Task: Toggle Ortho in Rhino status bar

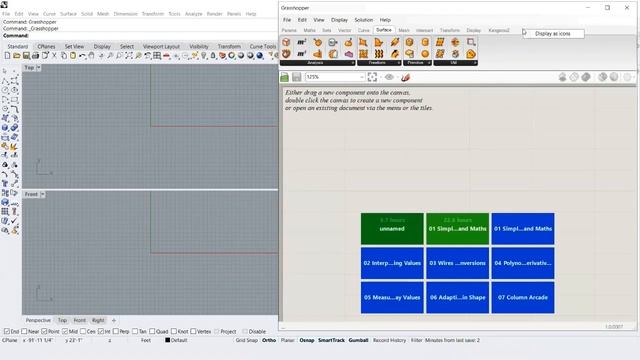Action: tap(269, 340)
